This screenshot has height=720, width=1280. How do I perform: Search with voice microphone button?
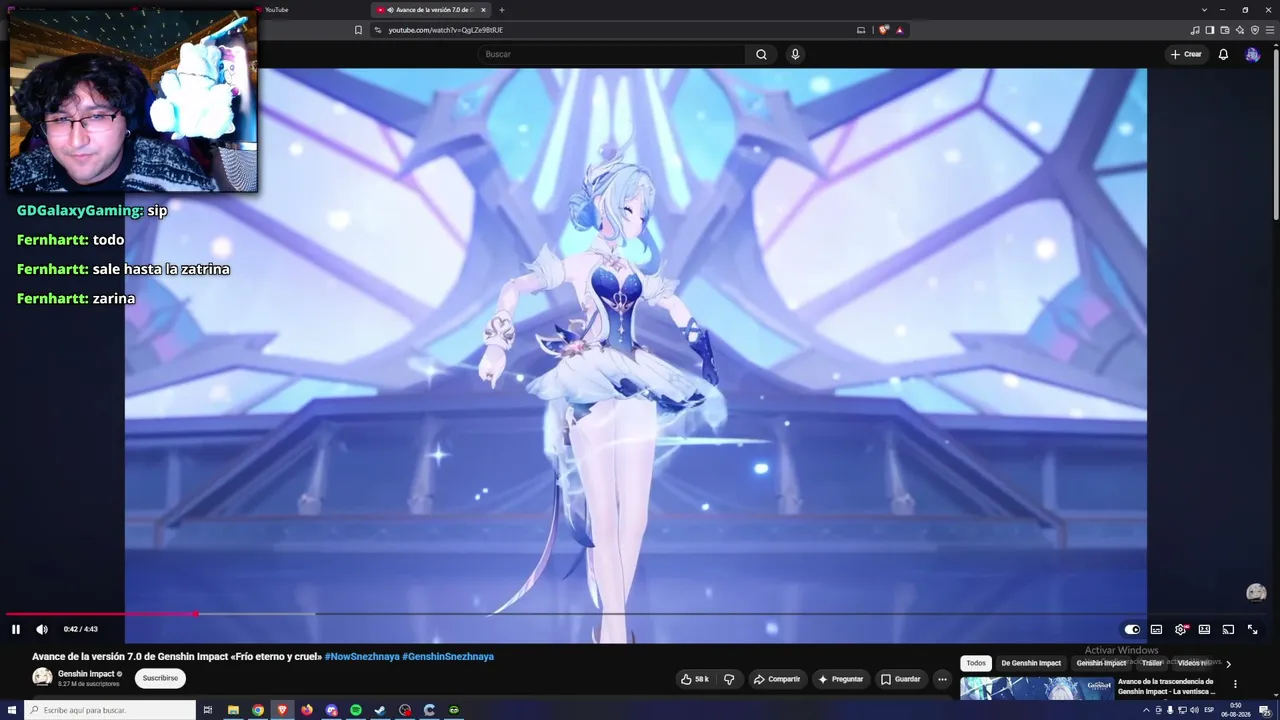[x=795, y=54]
